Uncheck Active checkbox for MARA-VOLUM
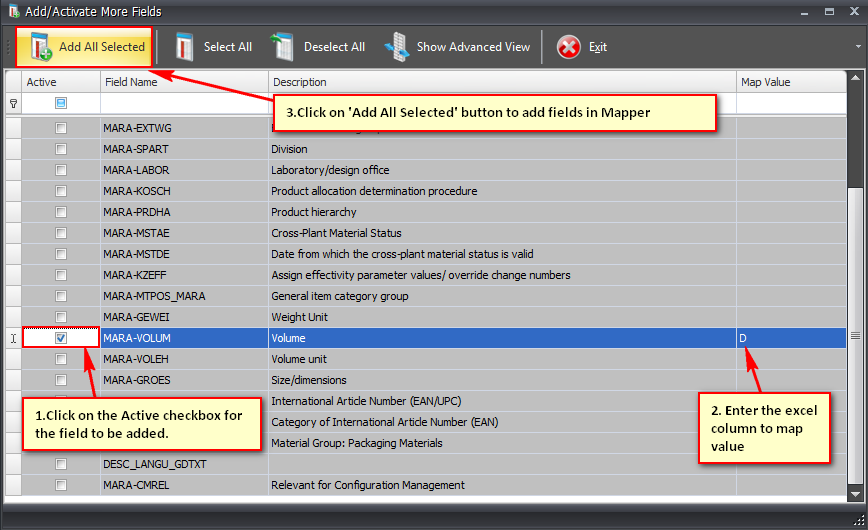This screenshot has height=530, width=868. pyautogui.click(x=61, y=338)
